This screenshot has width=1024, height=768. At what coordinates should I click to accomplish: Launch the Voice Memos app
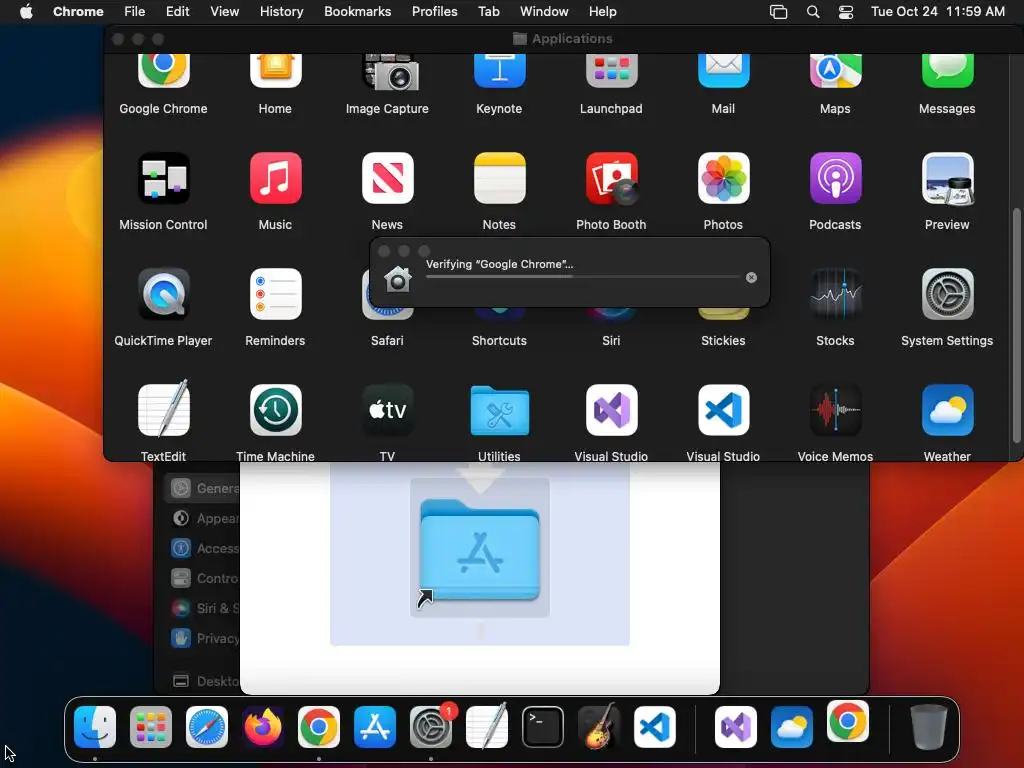835,410
